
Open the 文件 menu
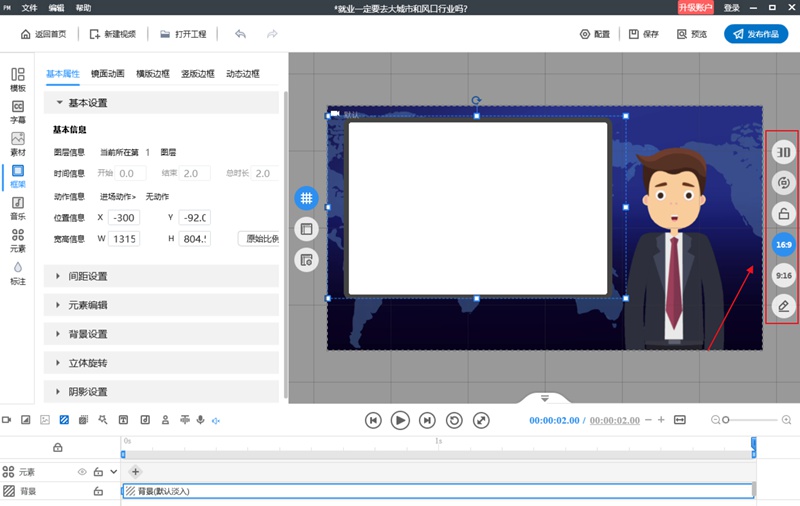(x=30, y=8)
